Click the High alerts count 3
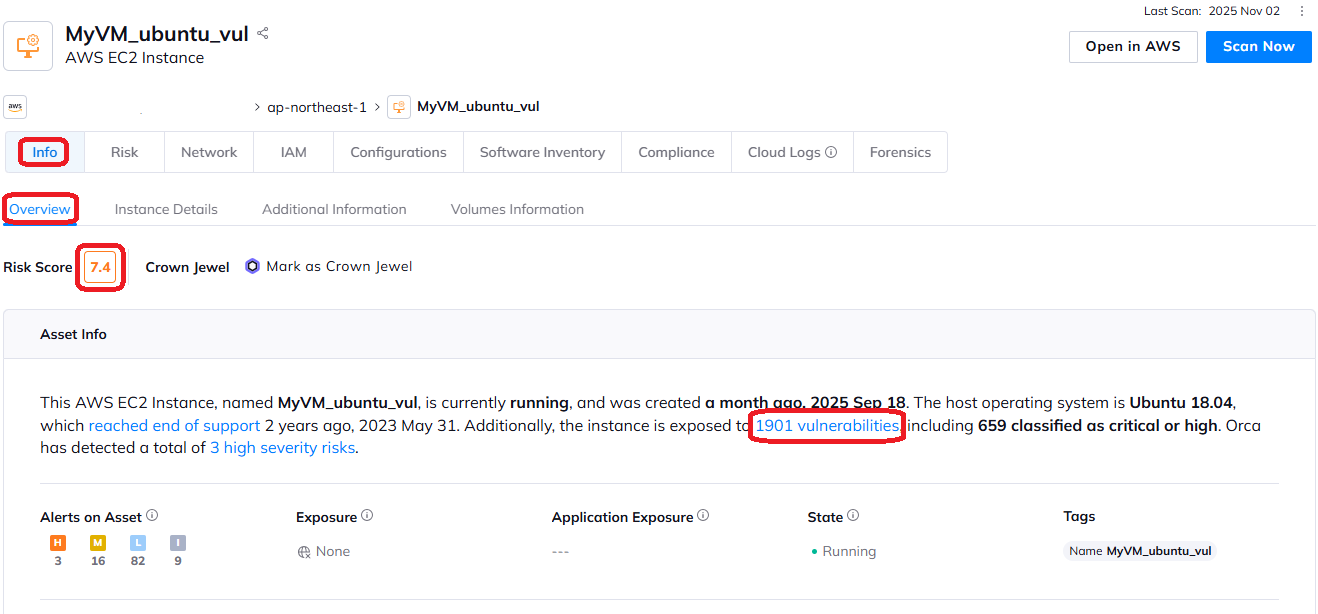The width and height of the screenshot is (1318, 614). (58, 561)
